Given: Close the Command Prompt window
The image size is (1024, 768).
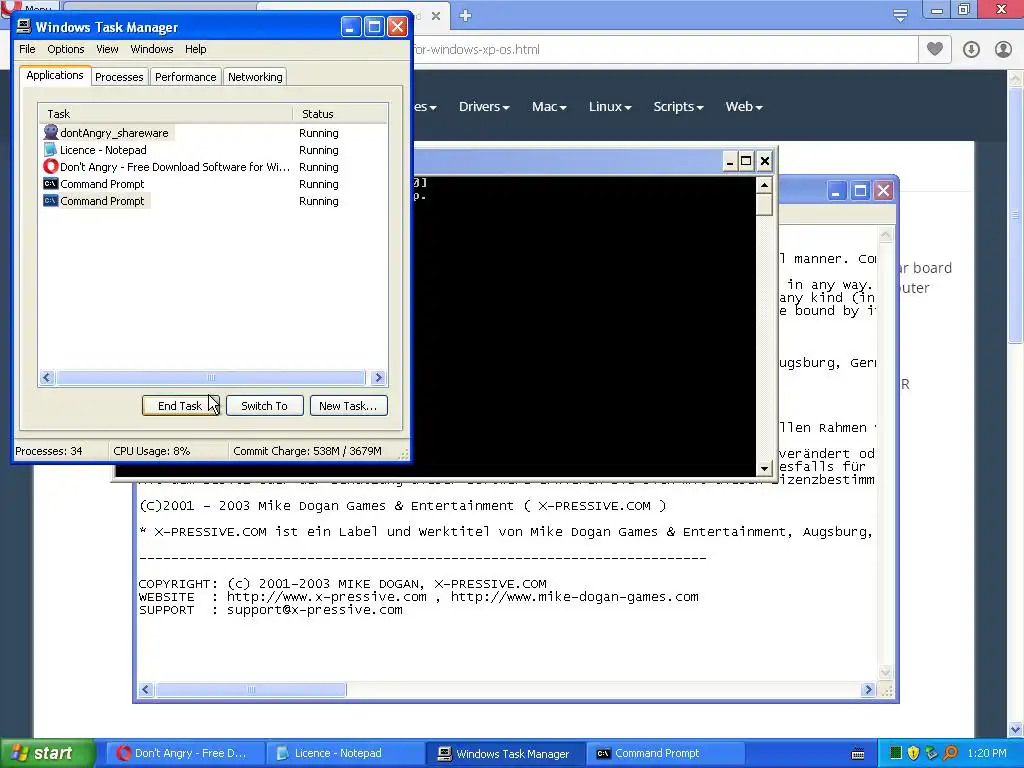Looking at the screenshot, I should coord(765,161).
